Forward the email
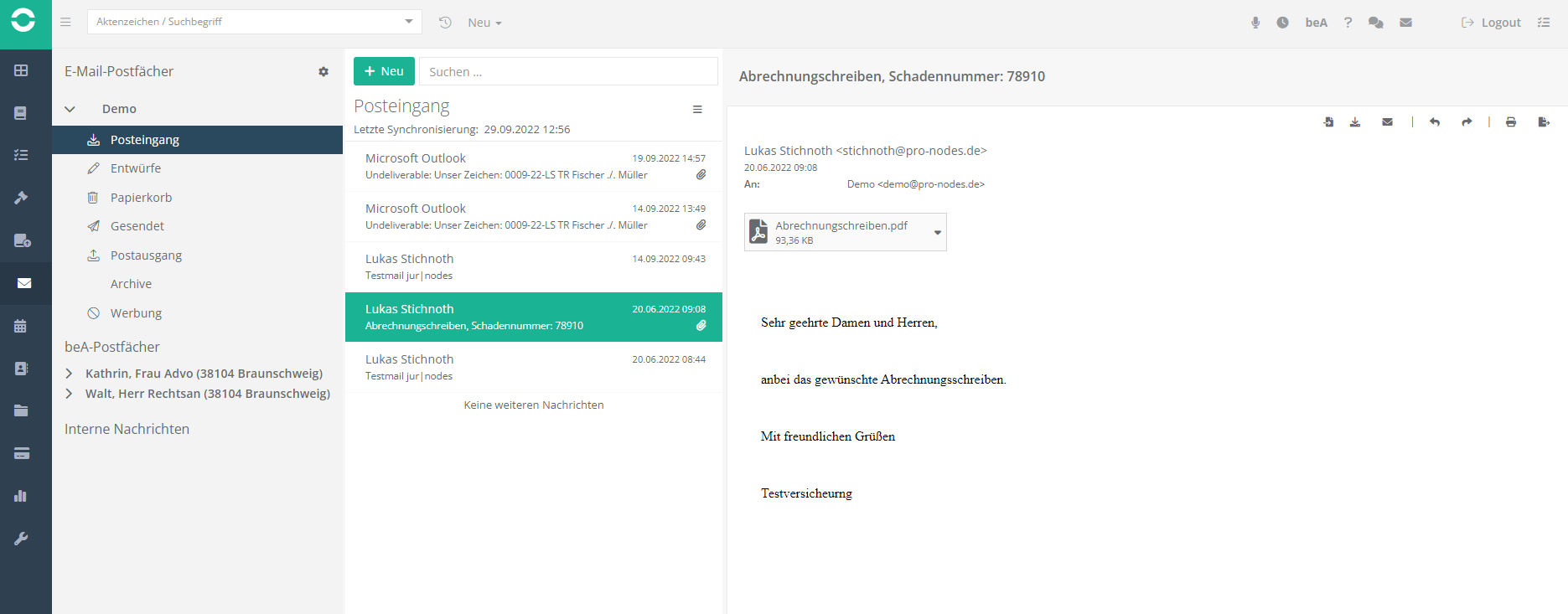The height and width of the screenshot is (614, 1568). click(x=1467, y=122)
